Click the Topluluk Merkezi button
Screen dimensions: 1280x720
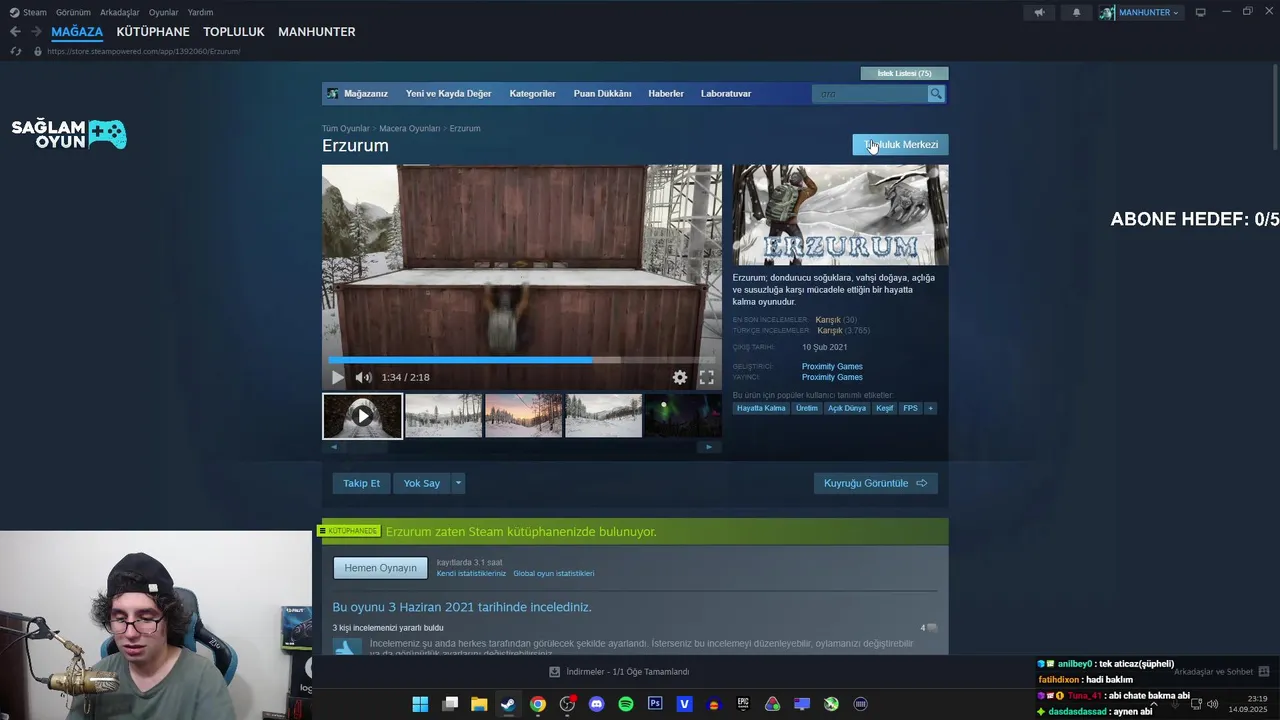(x=900, y=145)
